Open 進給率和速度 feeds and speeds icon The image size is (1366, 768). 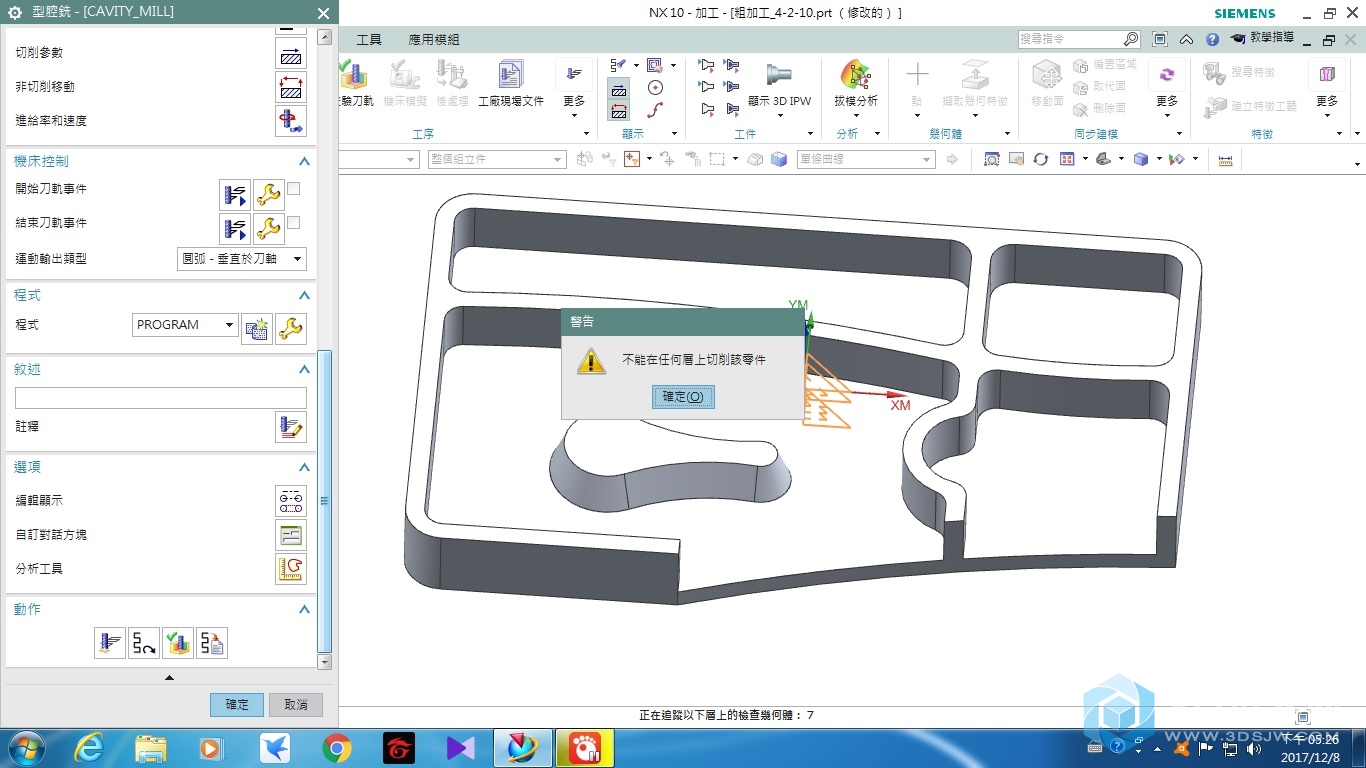coord(291,121)
